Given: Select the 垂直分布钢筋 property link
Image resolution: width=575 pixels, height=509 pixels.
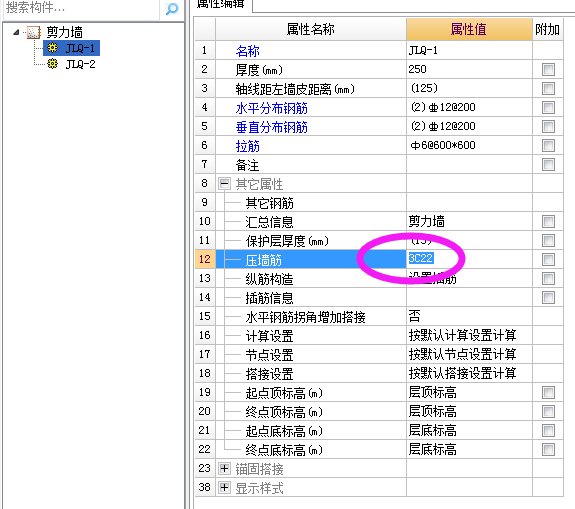Looking at the screenshot, I should tap(271, 127).
